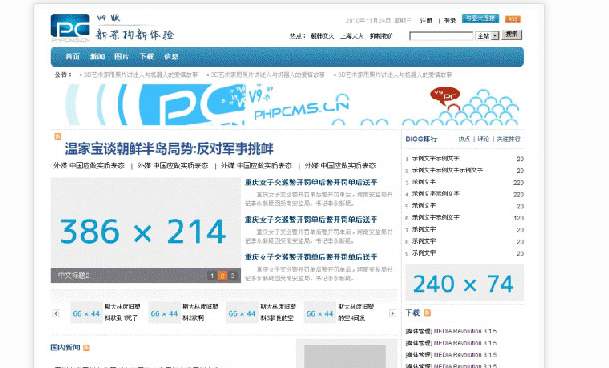Click last 66 × 44 carousel thumbnail
The image size is (609, 368).
320,313
